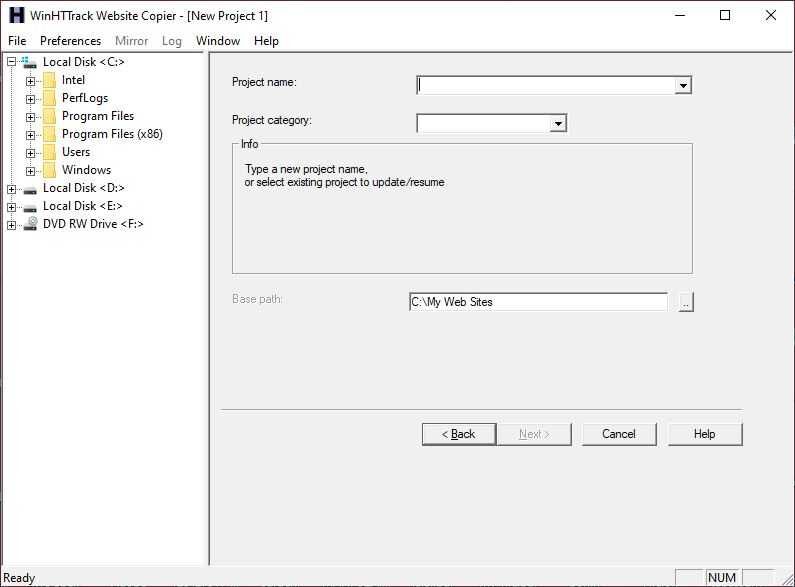Open the Help menu
The image size is (795, 587).
tap(266, 41)
